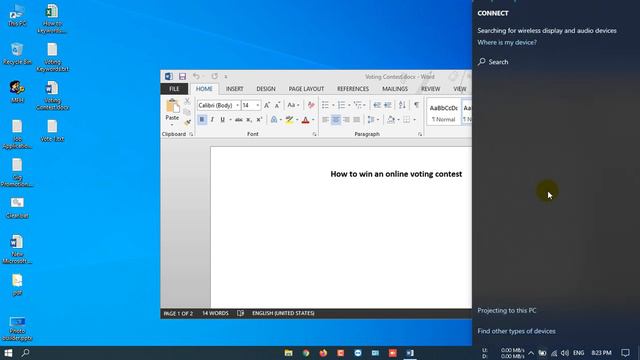Start a bulleted list
640x360 pixels.
pos(325,105)
